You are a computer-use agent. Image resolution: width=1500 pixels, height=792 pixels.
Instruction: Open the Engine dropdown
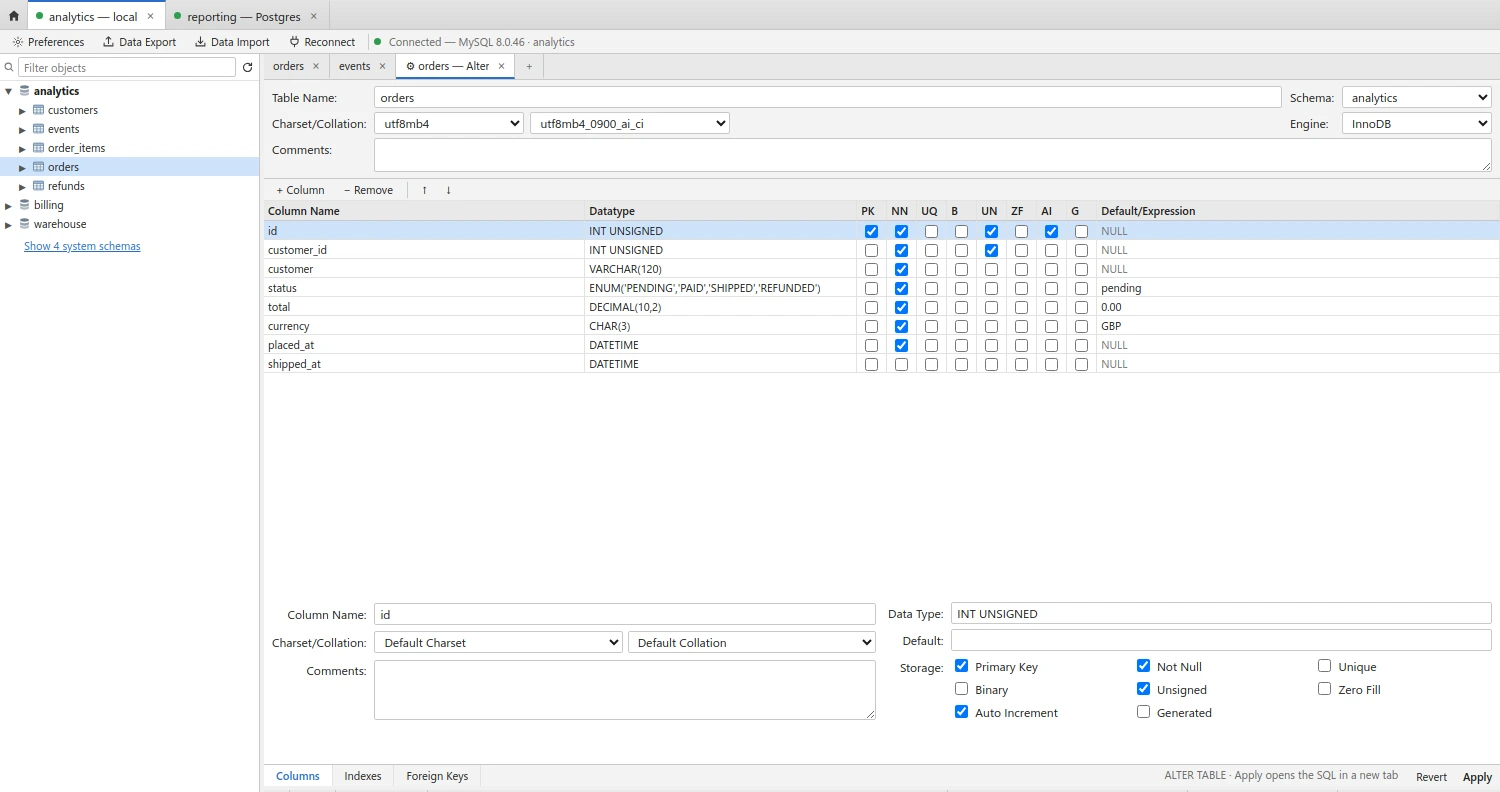pos(1416,124)
